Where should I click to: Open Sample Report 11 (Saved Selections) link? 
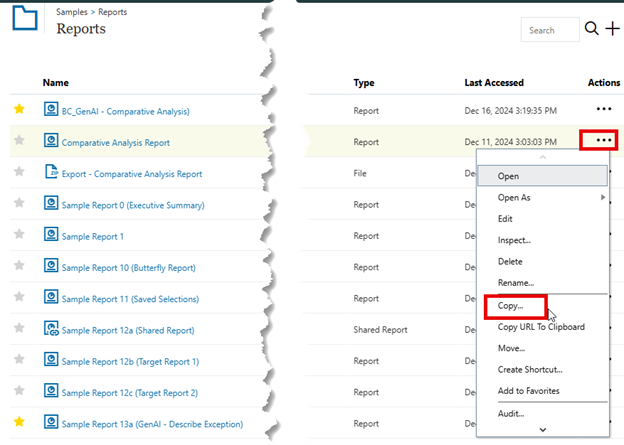pos(130,299)
